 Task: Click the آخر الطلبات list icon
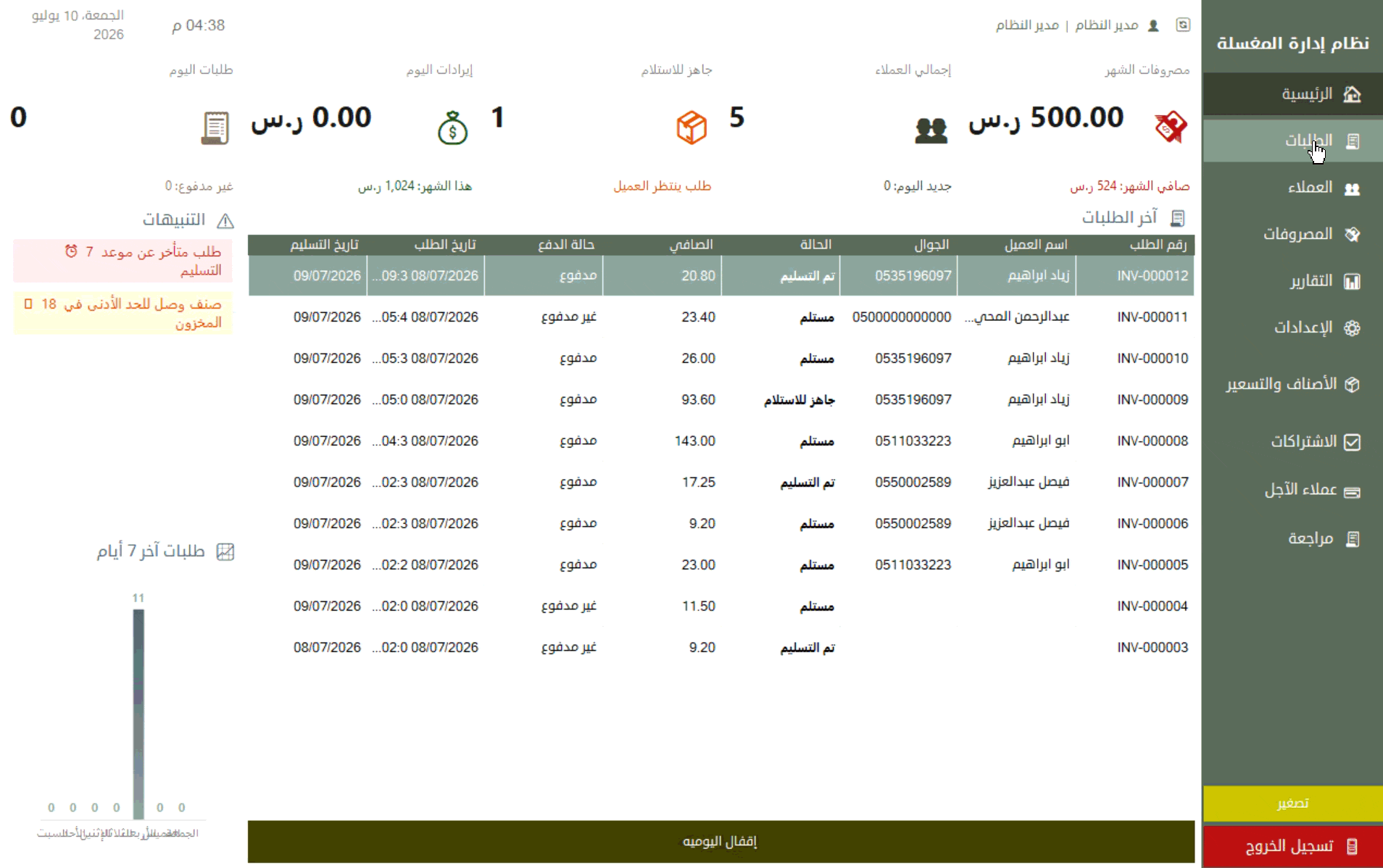point(1177,218)
